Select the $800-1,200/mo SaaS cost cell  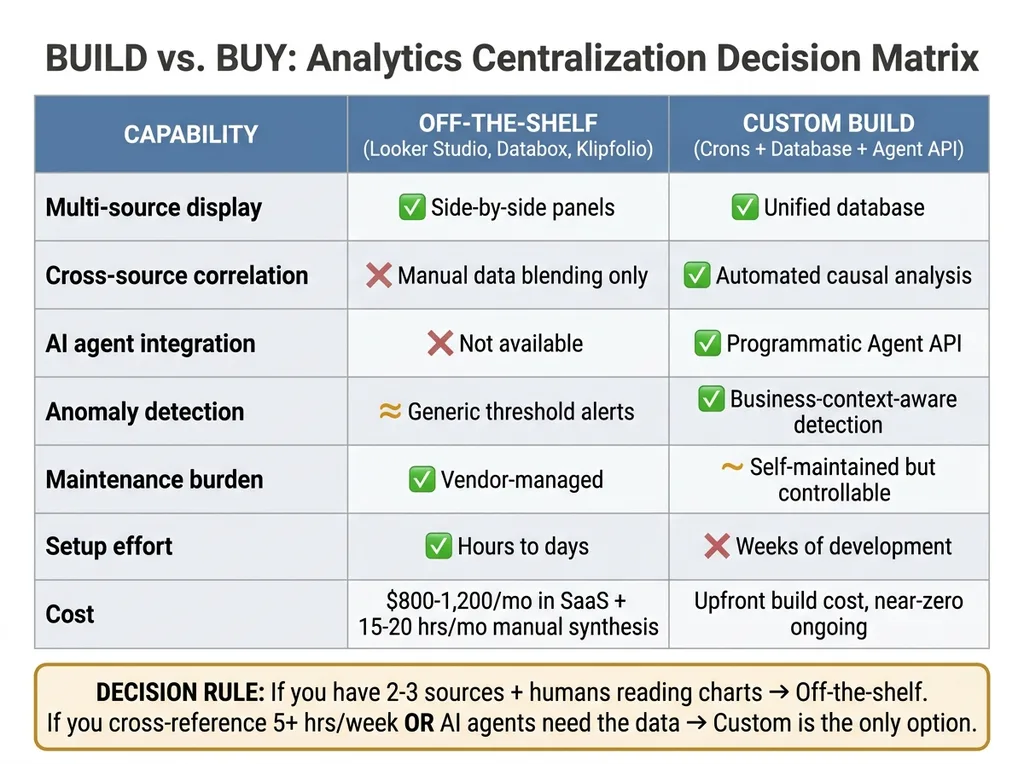tap(508, 614)
